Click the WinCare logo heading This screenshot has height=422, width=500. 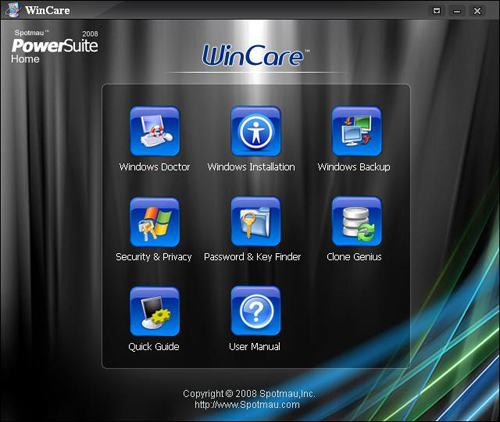click(x=253, y=55)
